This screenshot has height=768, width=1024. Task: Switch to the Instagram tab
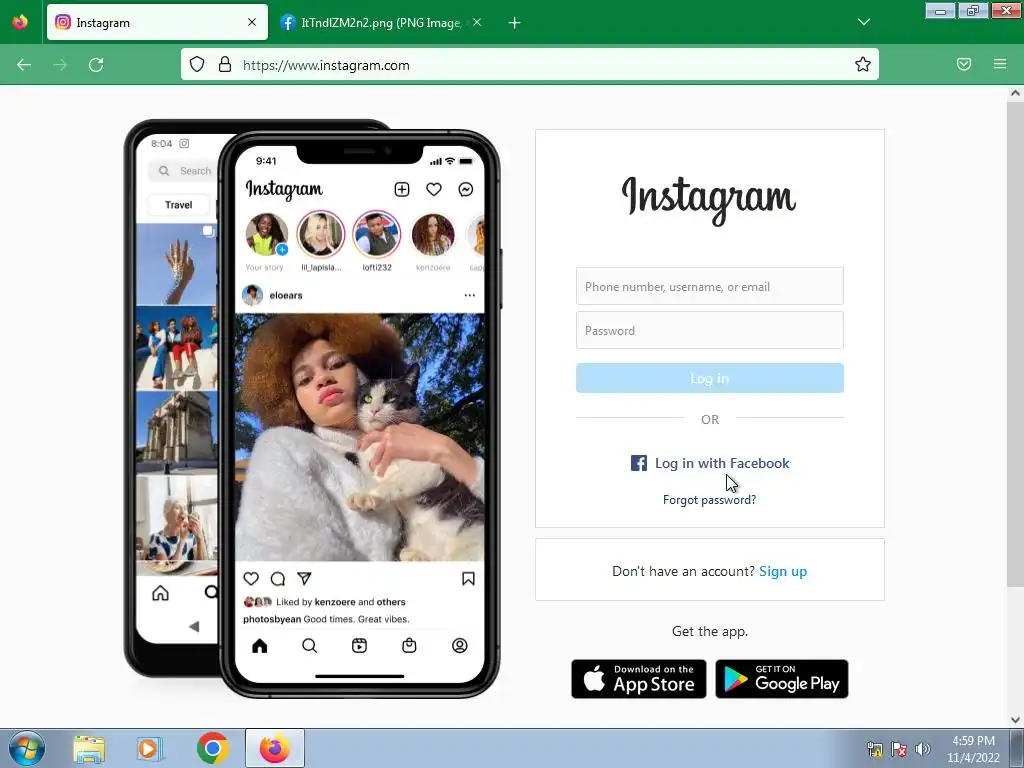point(157,22)
